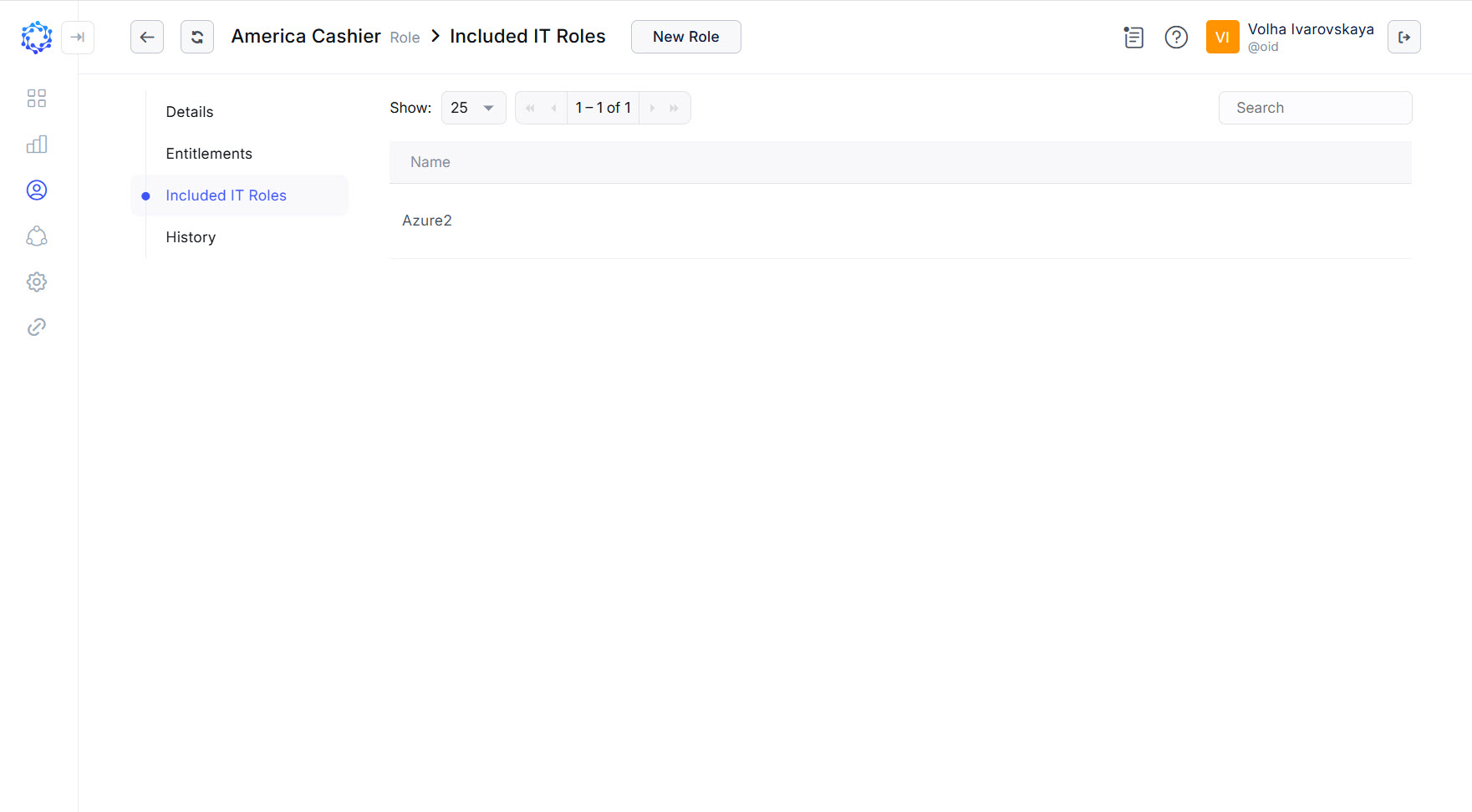The height and width of the screenshot is (812, 1472).
Task: Open the user profile circle icon in the sidebar
Action: point(37,190)
